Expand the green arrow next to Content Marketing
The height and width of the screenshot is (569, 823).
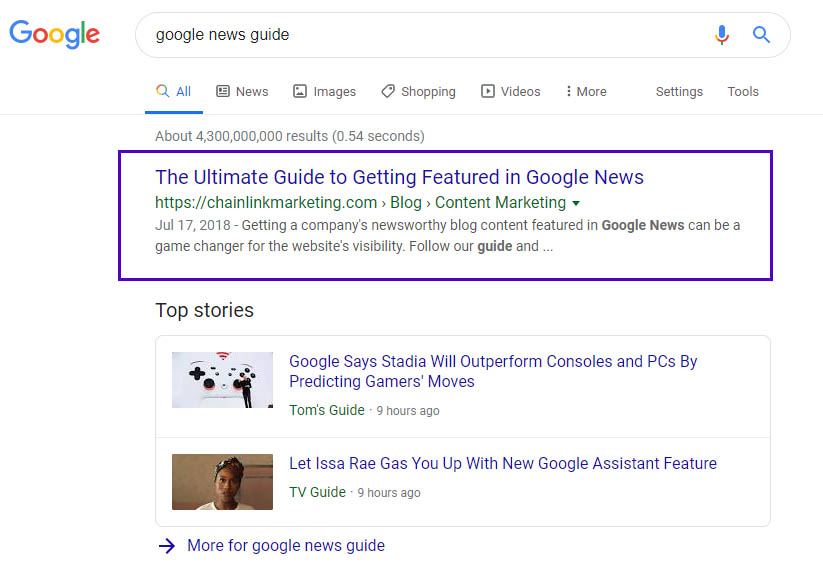[576, 203]
